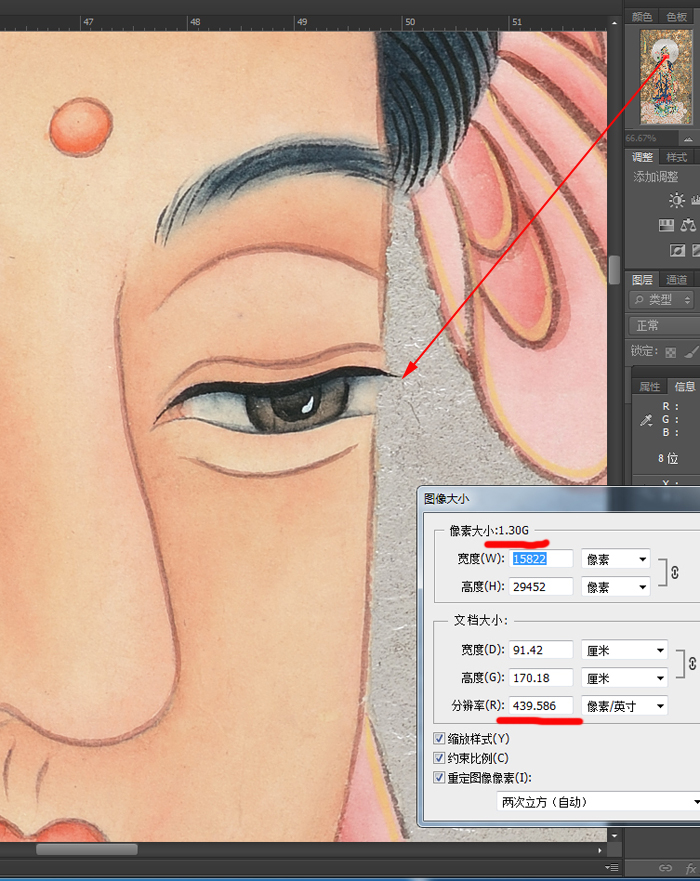Open height unit 像素 dropdown

click(616, 587)
